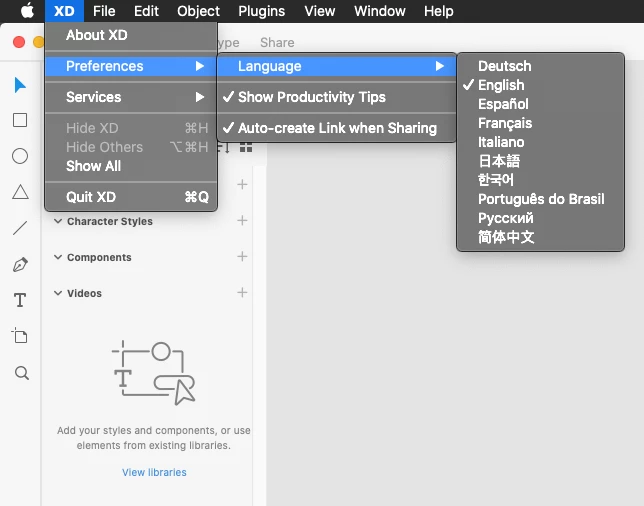Viewport: 644px width, 506px height.
Task: Add a new Component
Action: (242, 257)
